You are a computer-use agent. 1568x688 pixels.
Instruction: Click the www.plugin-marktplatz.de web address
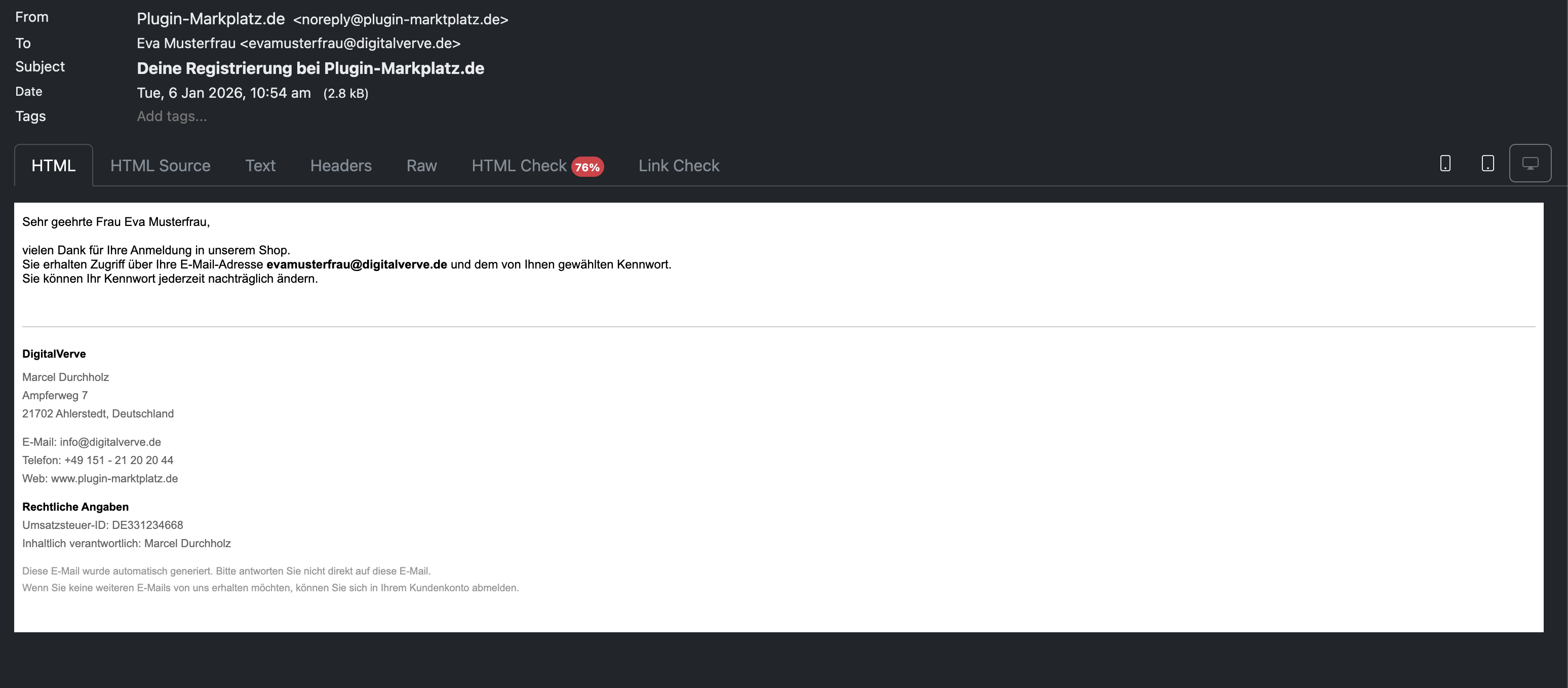[x=114, y=479]
